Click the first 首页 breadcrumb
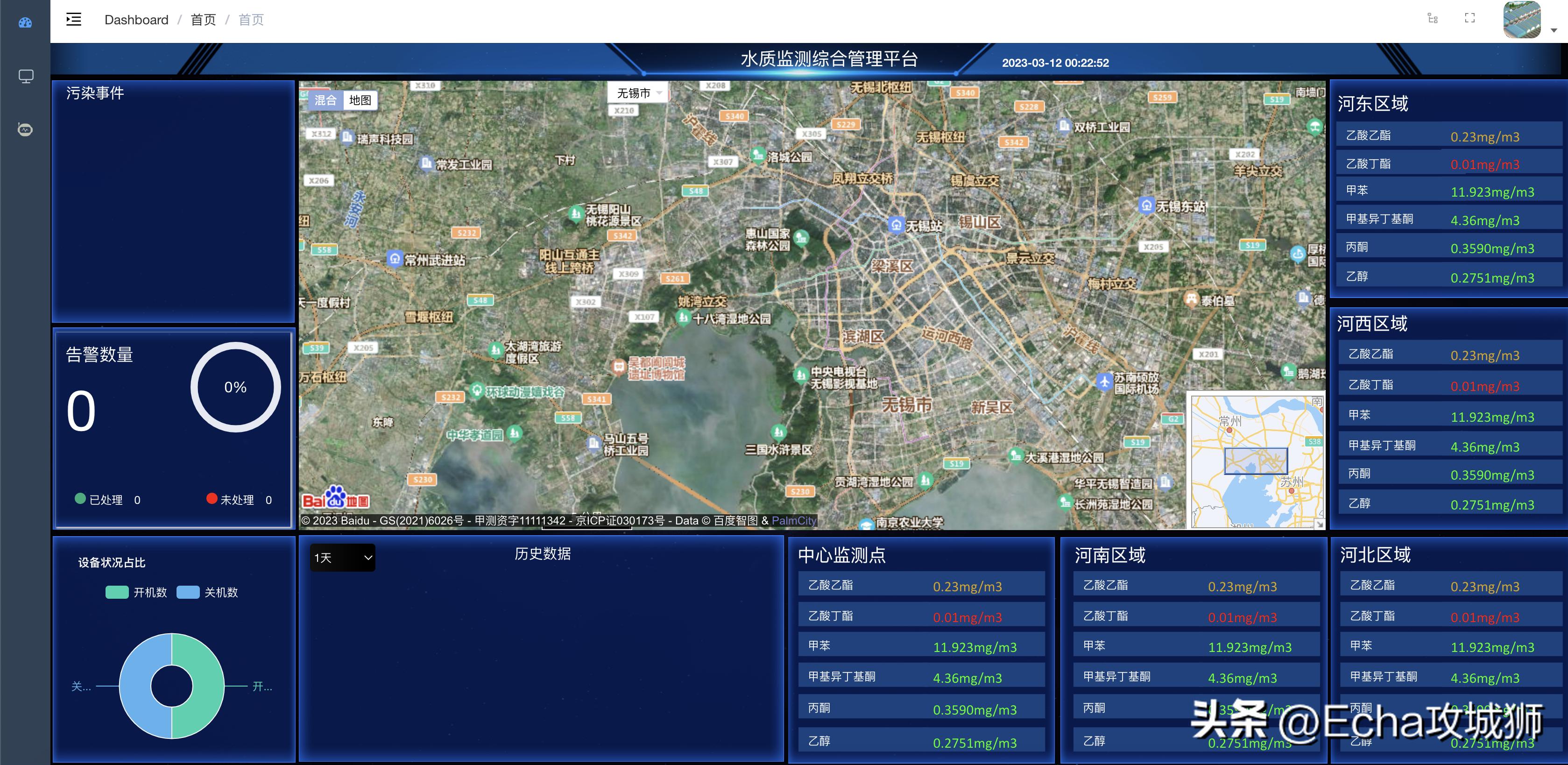Viewport: 1568px width, 765px height. (203, 20)
